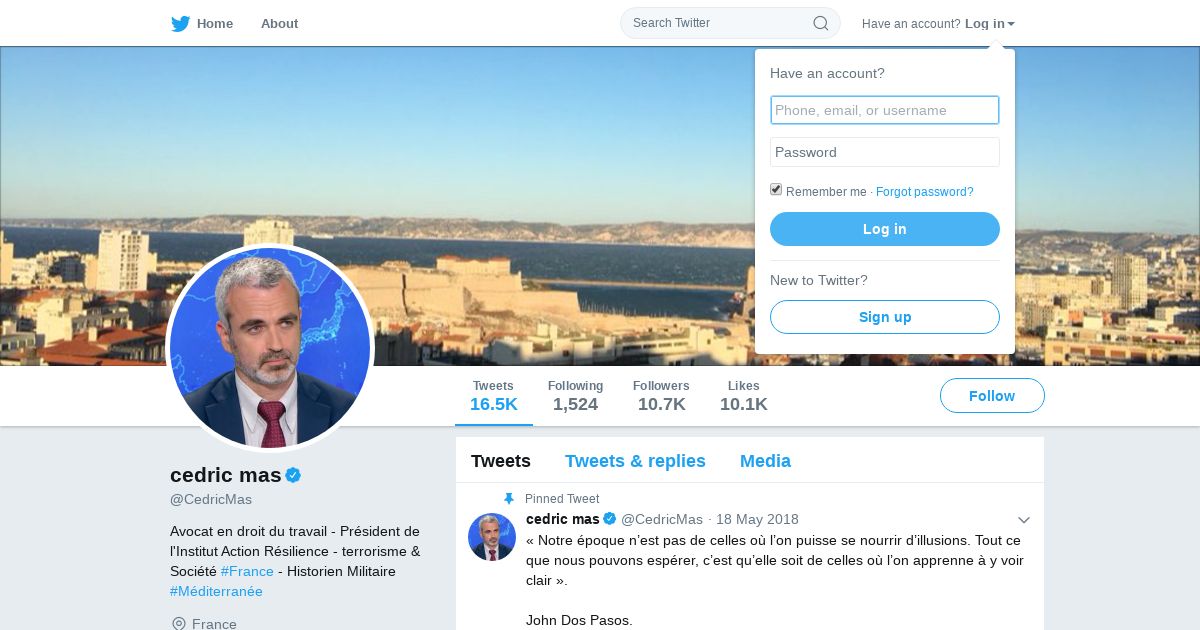Click the location pin icon near France

point(179,624)
